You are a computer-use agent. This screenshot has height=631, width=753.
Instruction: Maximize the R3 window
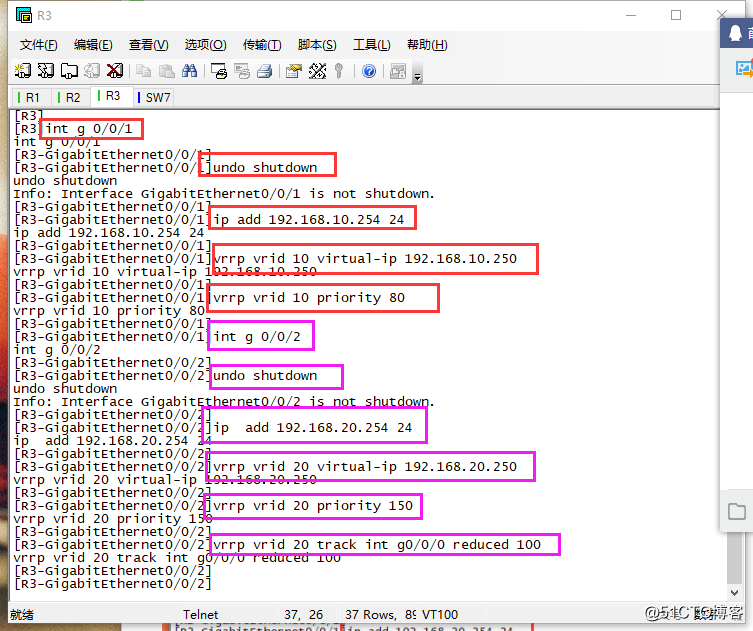676,15
